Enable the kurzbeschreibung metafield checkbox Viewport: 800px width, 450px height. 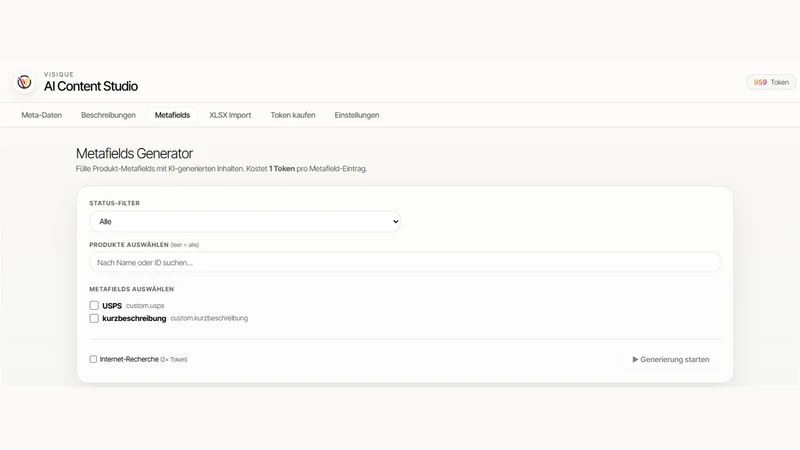pos(94,318)
